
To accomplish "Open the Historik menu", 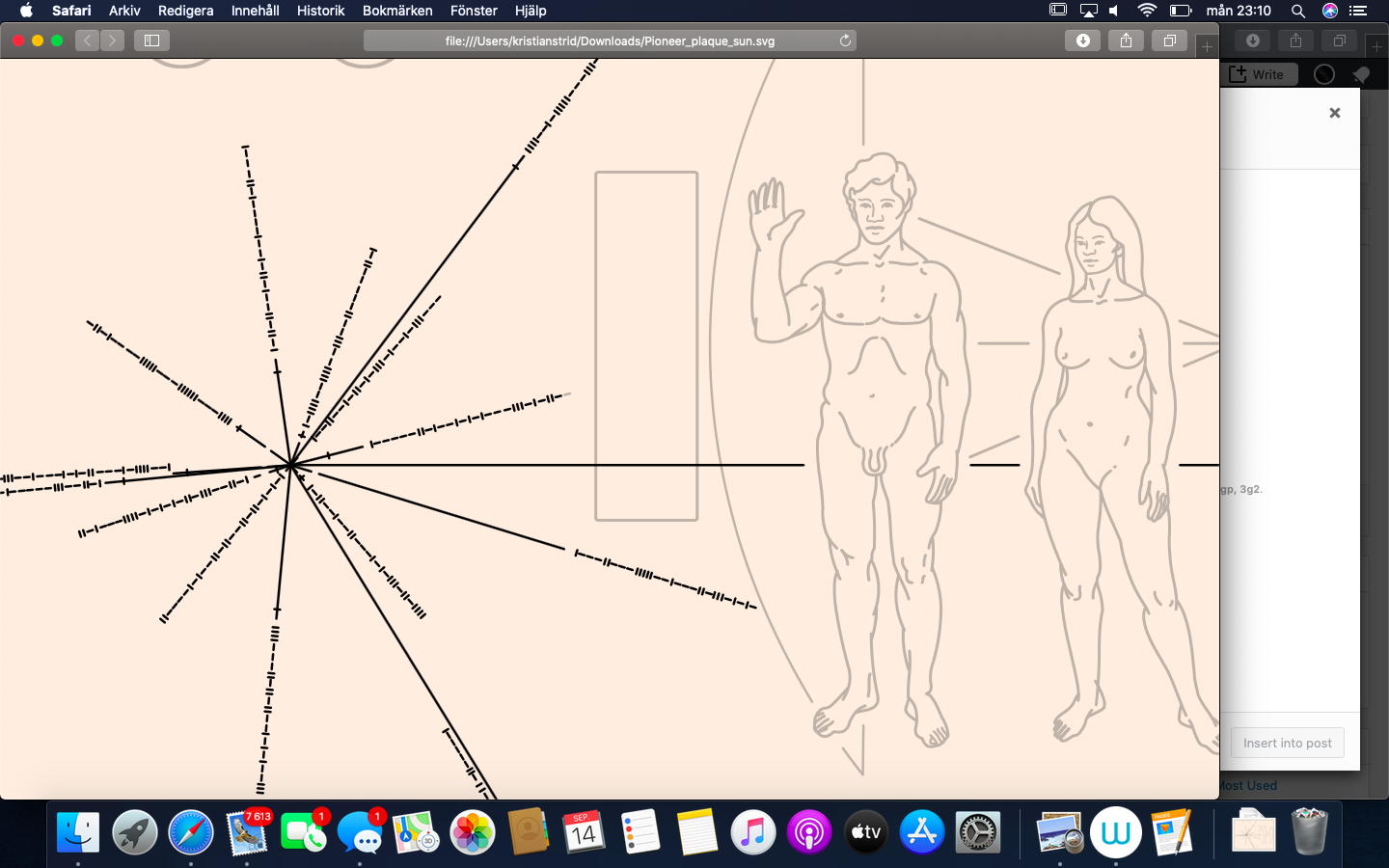I will click(320, 11).
